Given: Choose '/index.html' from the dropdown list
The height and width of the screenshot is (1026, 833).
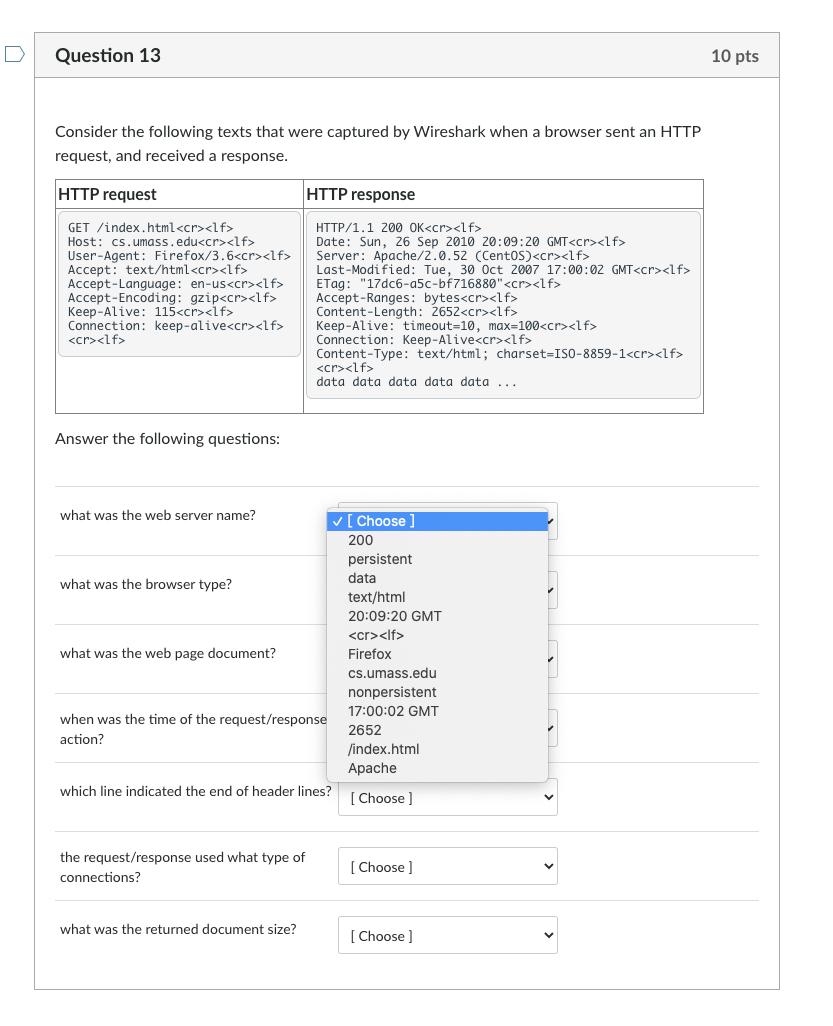Looking at the screenshot, I should pos(437,749).
